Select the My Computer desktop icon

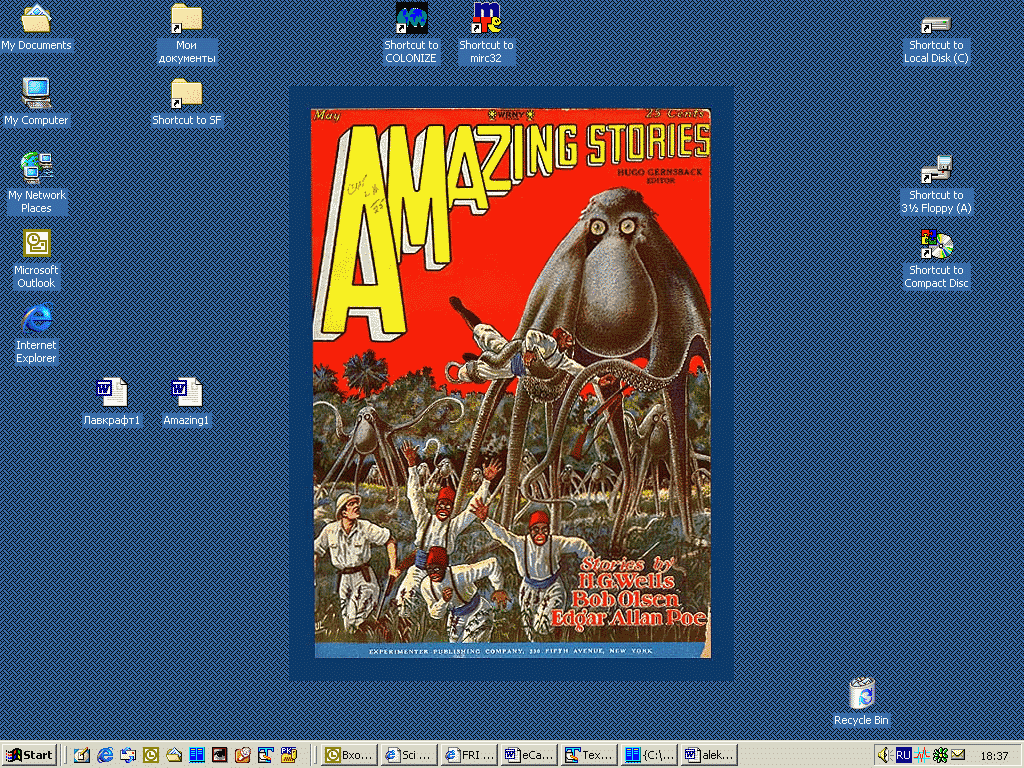[36, 102]
